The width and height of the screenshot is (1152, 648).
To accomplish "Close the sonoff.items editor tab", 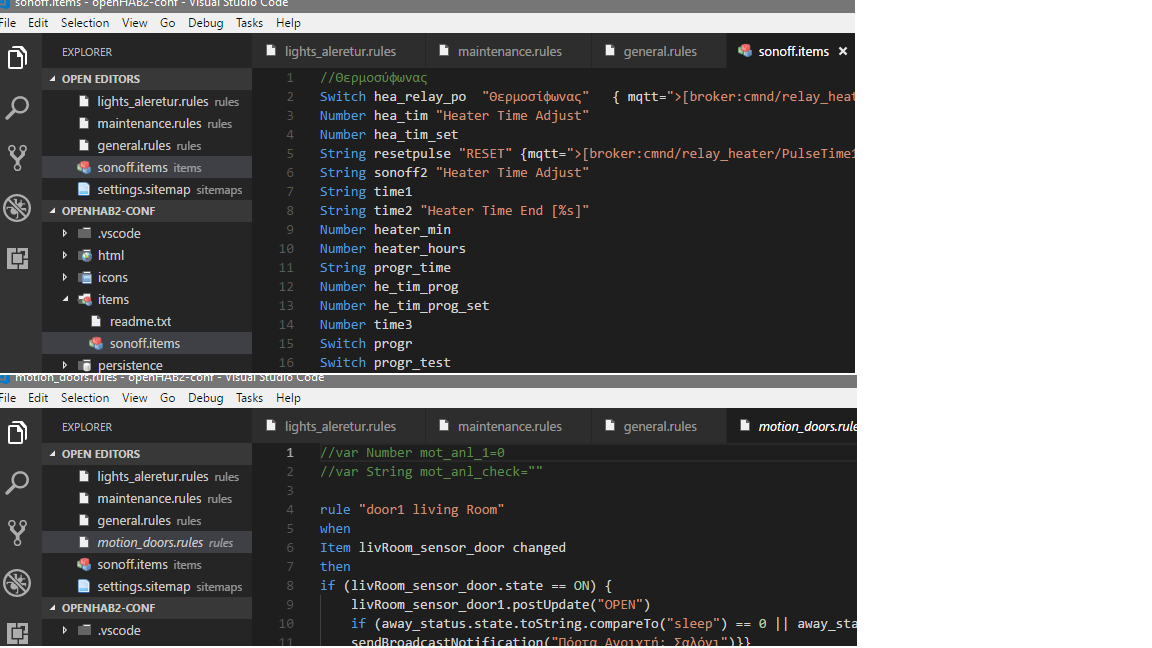I will click(x=843, y=51).
